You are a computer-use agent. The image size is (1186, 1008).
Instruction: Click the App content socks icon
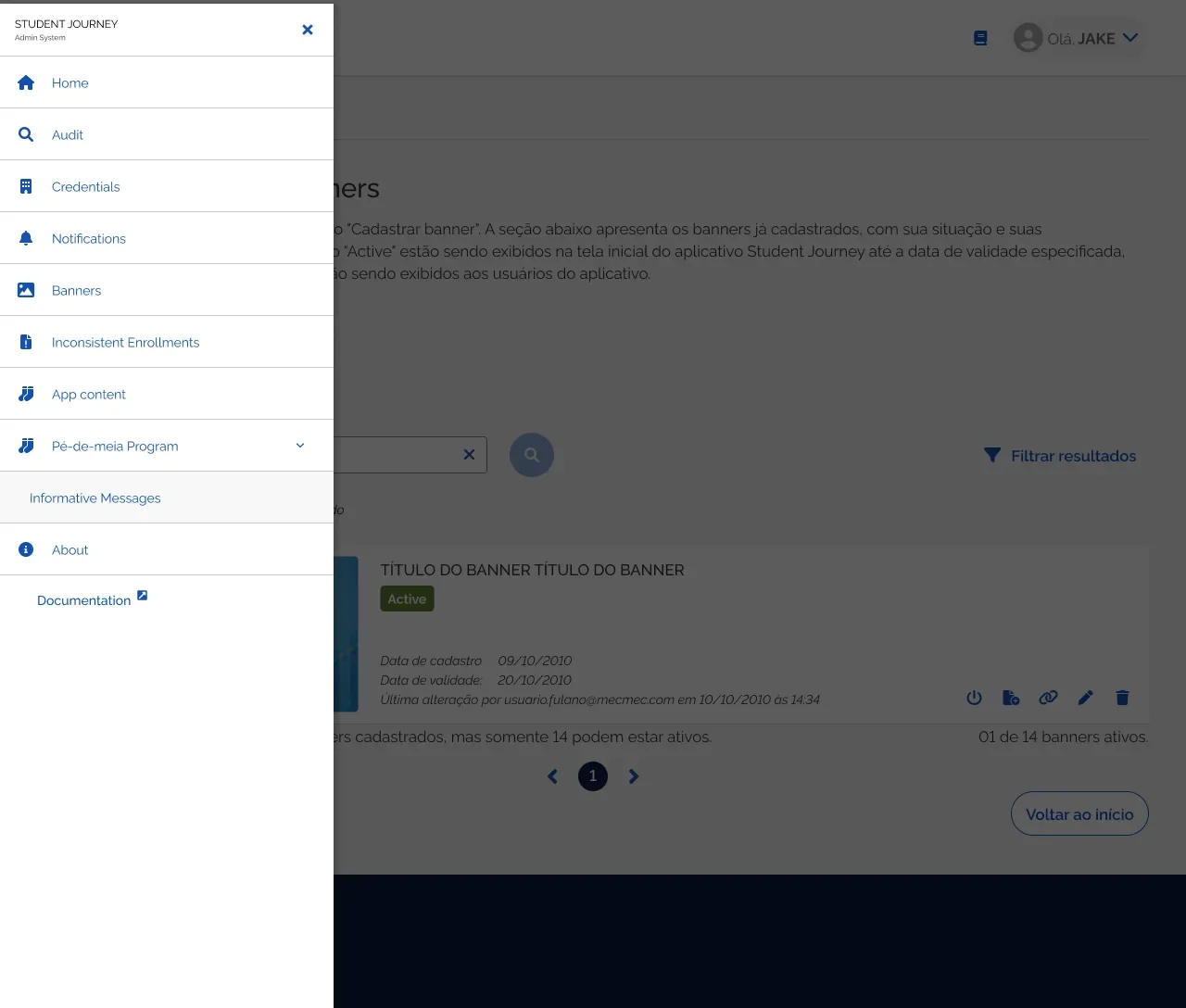tap(26, 394)
